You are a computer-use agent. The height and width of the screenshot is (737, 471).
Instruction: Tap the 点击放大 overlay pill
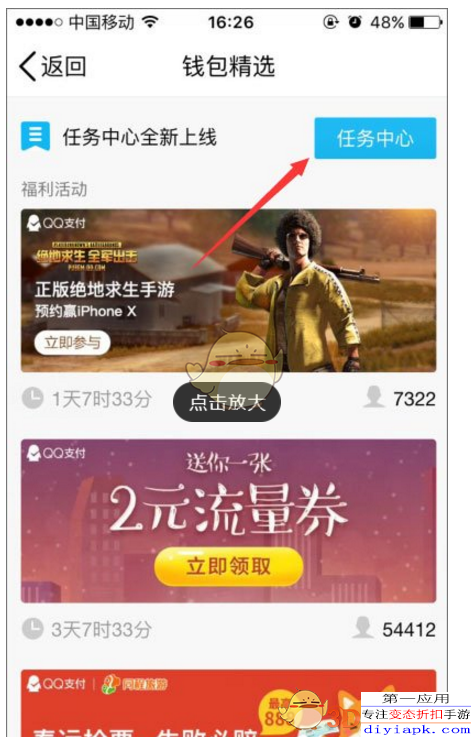(227, 402)
